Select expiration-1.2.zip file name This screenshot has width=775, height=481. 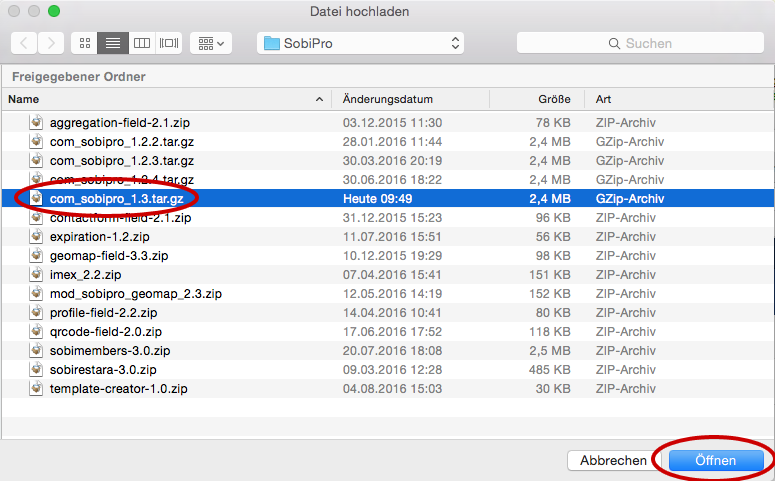99,237
